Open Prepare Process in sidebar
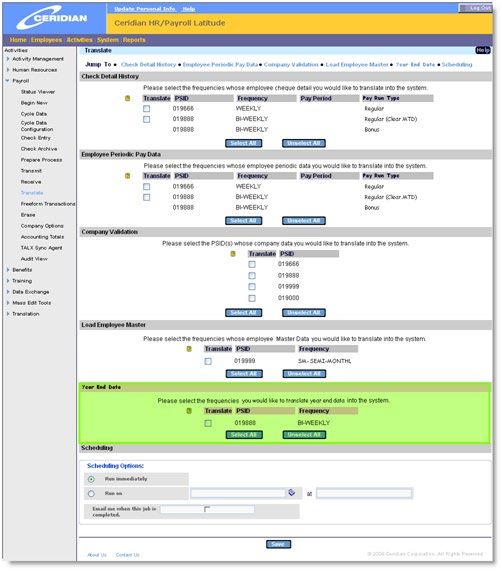Screen dimensions: 502x571 (41, 160)
